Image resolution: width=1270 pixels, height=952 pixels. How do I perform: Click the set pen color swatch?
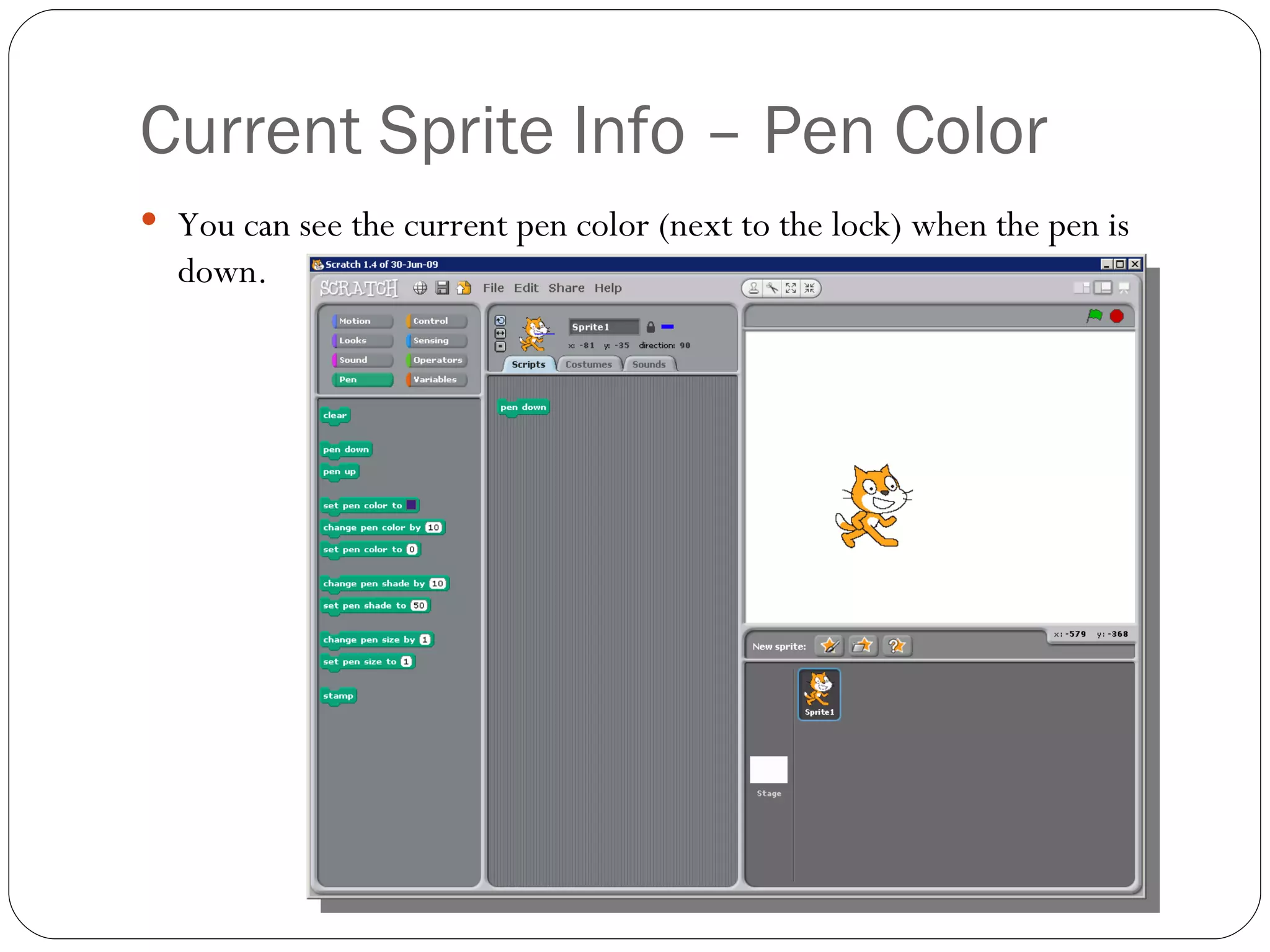pyautogui.click(x=411, y=505)
